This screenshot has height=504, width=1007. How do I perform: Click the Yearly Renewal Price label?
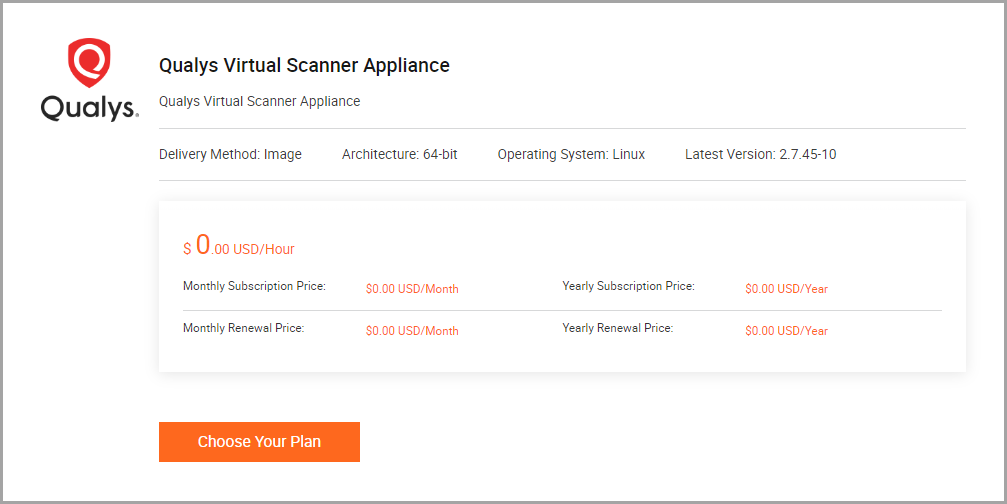(617, 328)
